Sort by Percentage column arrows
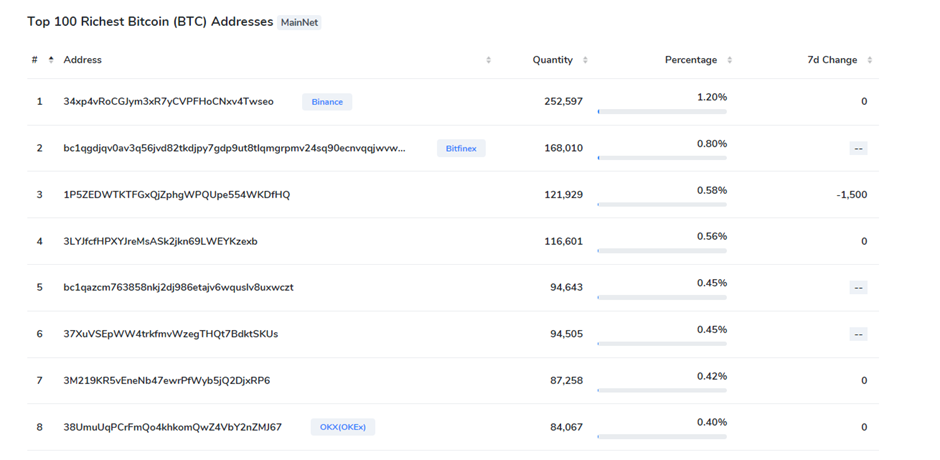 [730, 60]
